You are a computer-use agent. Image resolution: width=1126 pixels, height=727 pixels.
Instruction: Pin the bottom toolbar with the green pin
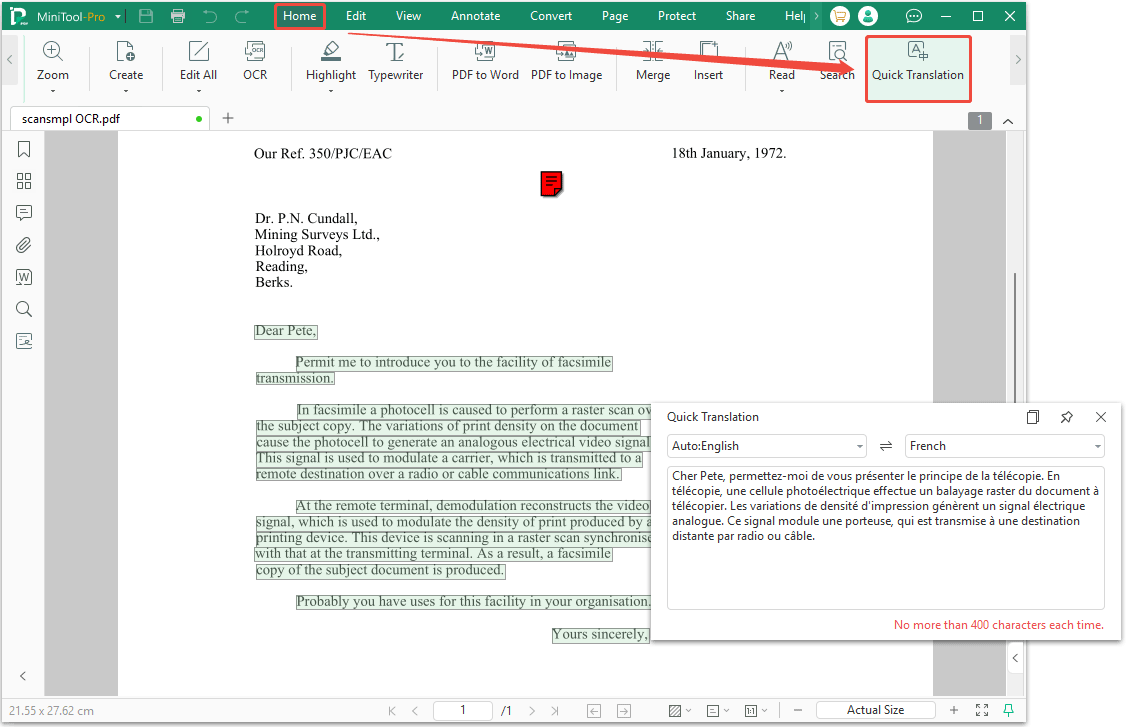(1009, 709)
